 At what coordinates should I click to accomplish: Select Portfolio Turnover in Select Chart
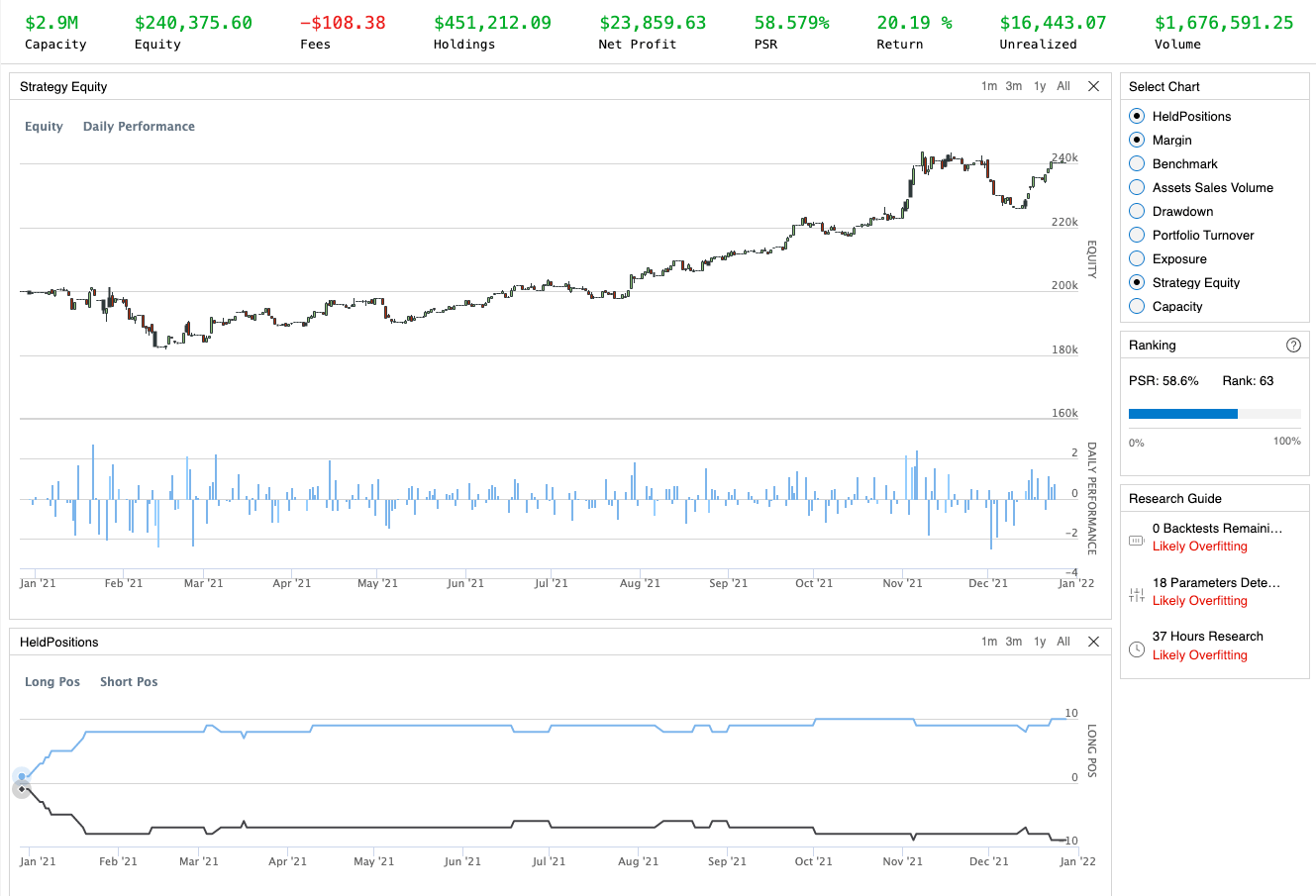pos(1137,236)
